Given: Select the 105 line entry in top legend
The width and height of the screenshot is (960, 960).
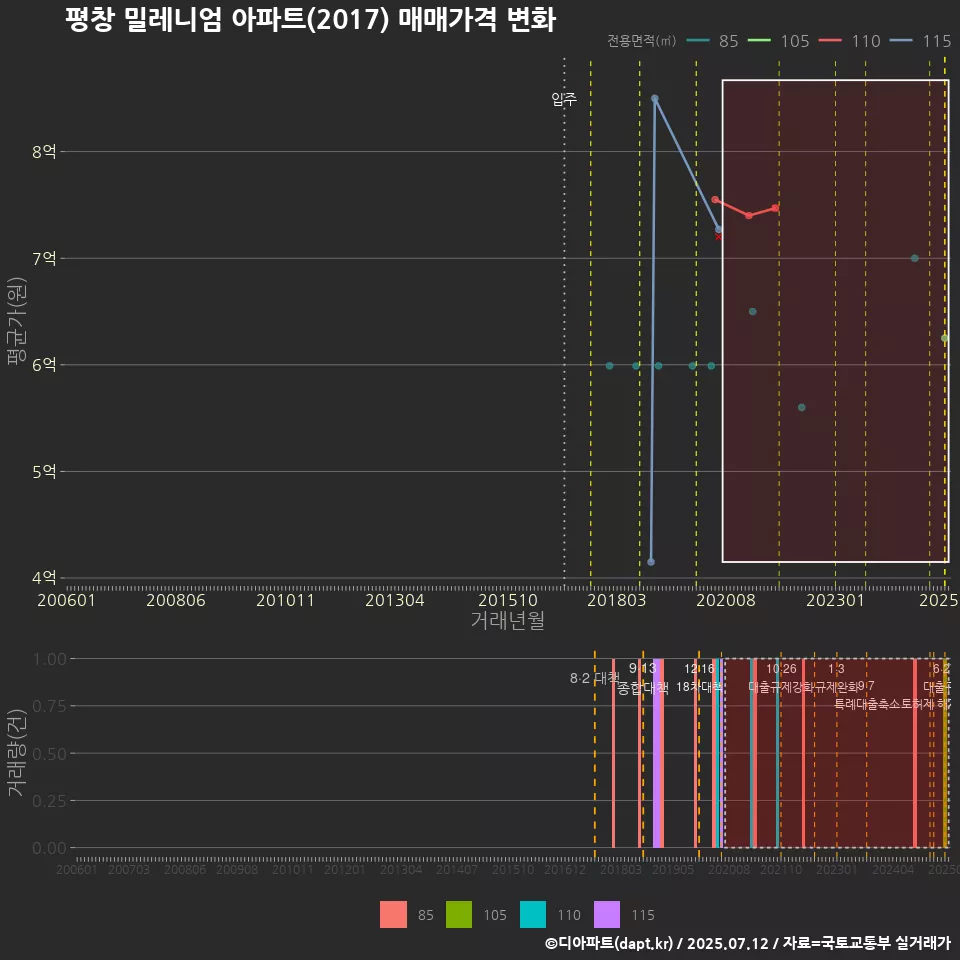Looking at the screenshot, I should [x=779, y=41].
